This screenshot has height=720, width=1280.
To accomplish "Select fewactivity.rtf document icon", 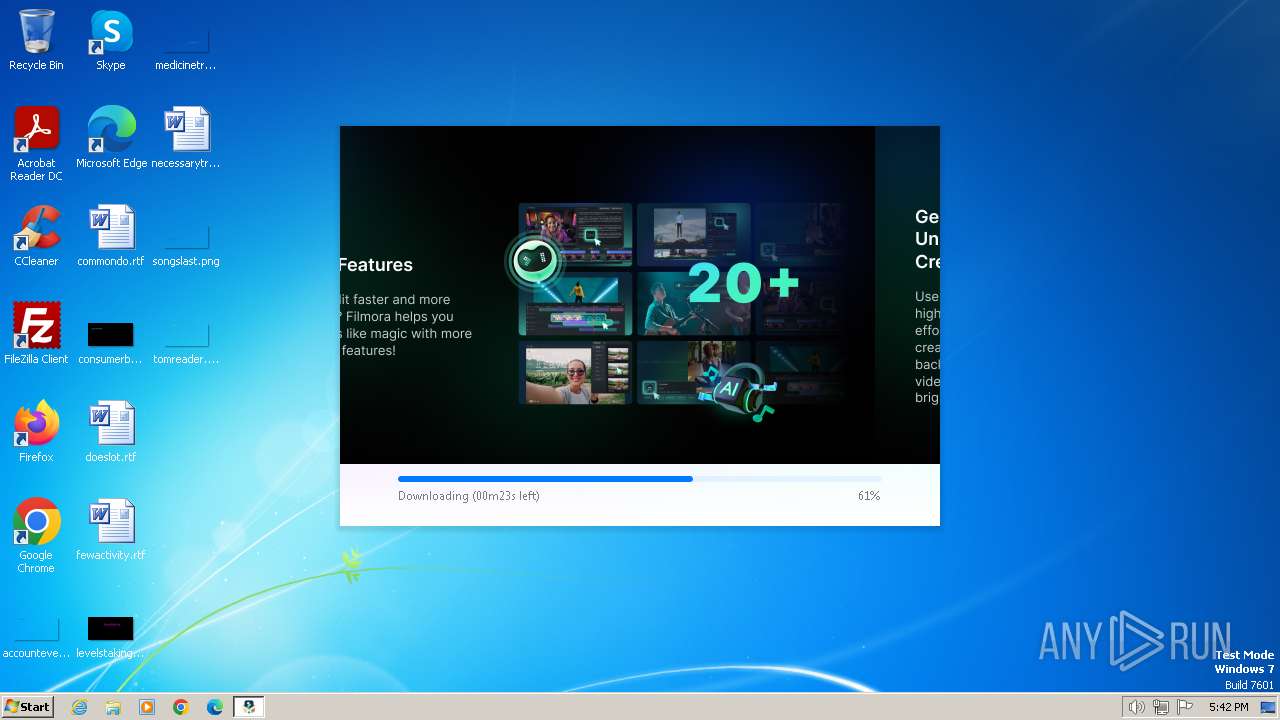I will coord(110,530).
